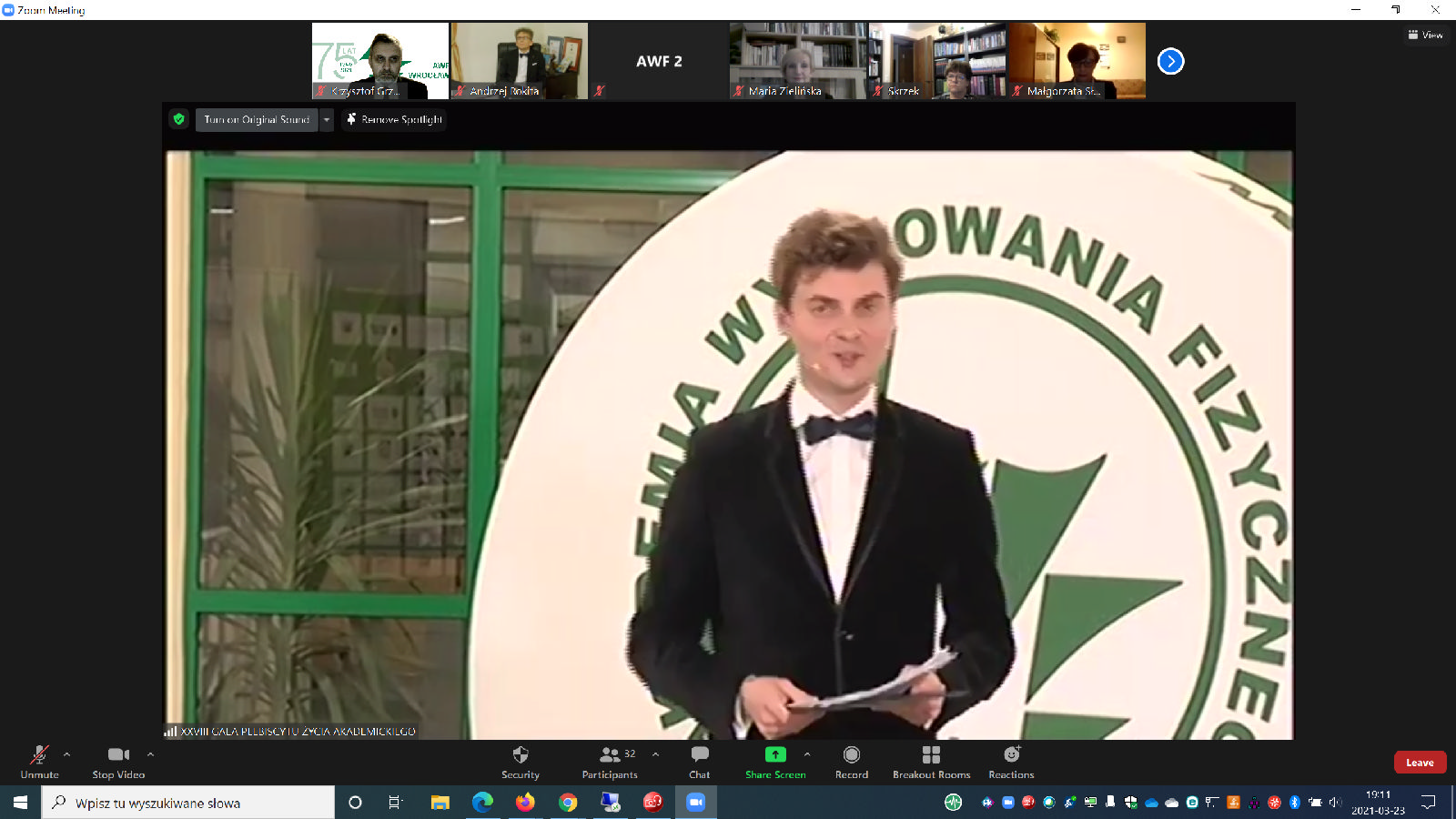The height and width of the screenshot is (819, 1456).
Task: Open the monitor-and-figure app icon on the taskbar
Action: [611, 803]
